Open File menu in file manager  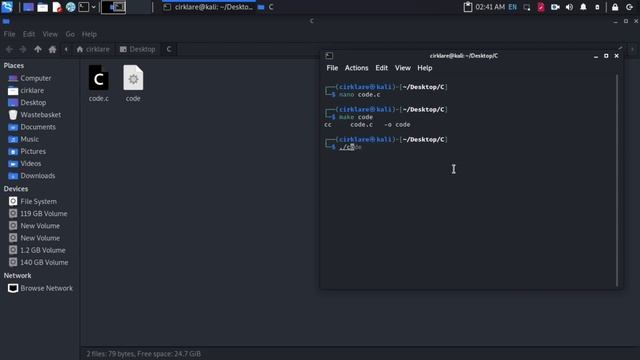(9, 34)
